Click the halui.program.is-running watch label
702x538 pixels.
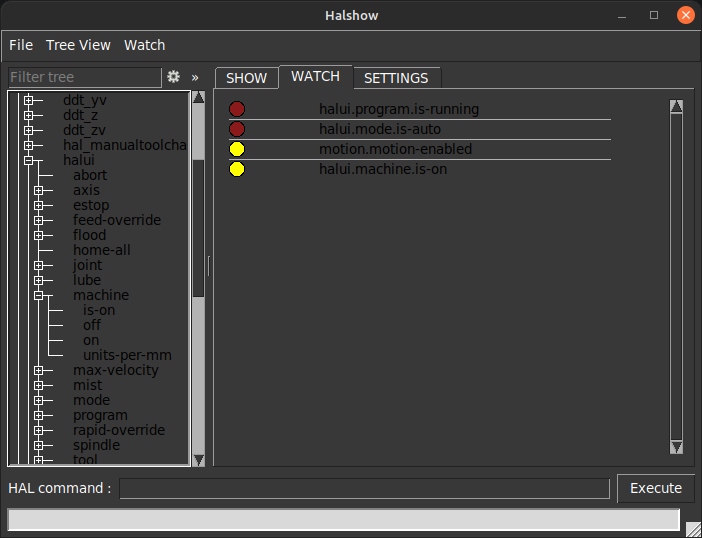click(399, 109)
